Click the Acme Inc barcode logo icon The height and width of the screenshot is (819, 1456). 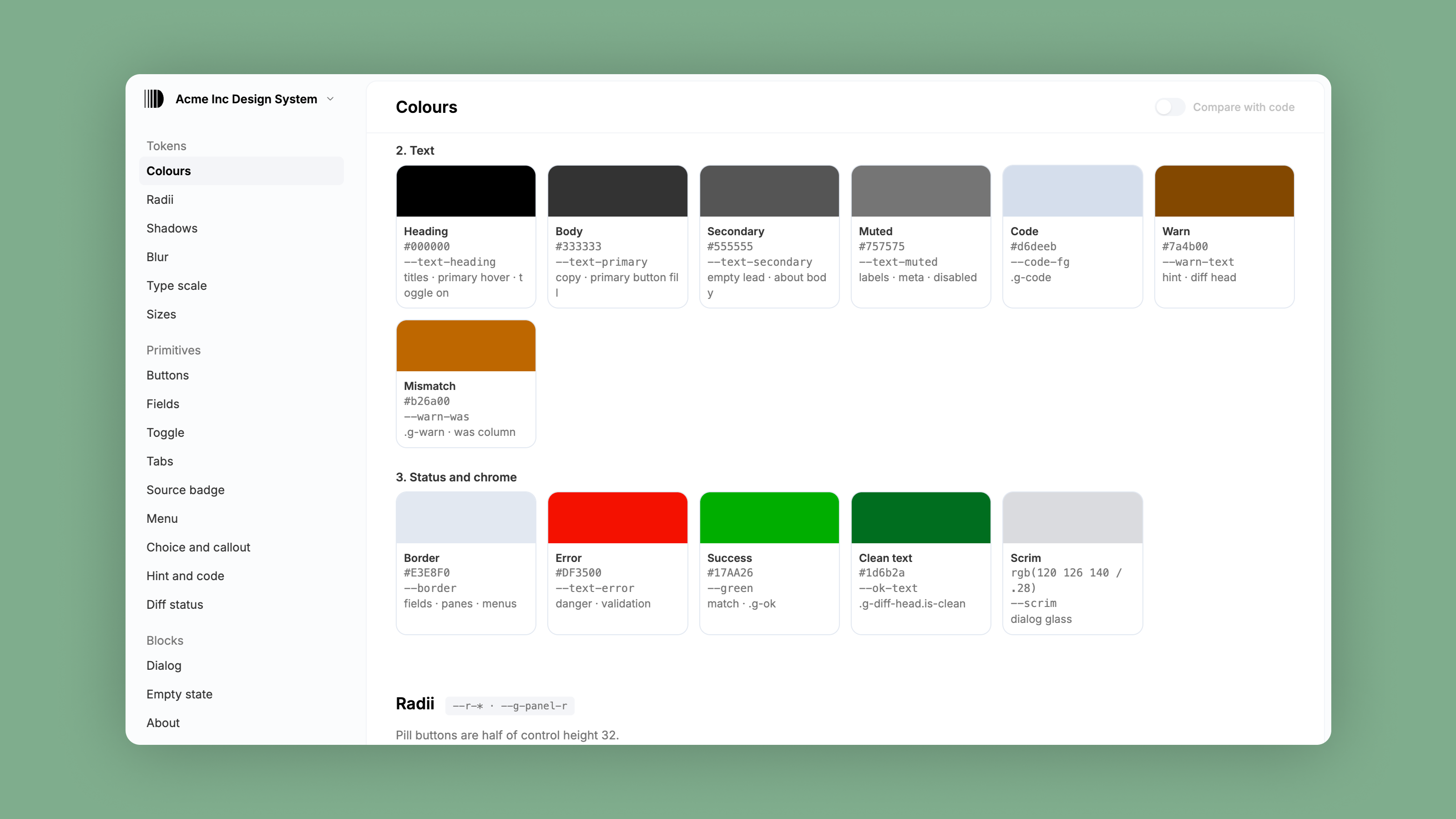click(x=154, y=99)
